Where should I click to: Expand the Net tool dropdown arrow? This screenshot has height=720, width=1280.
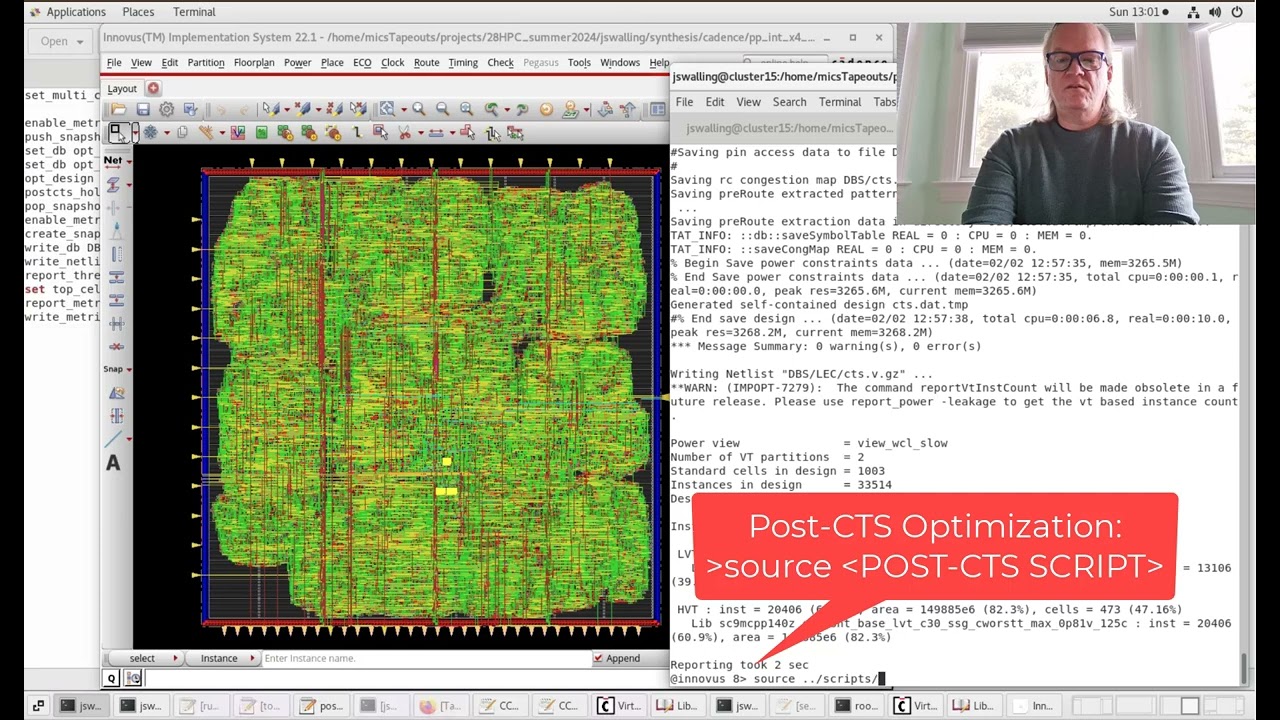point(129,161)
